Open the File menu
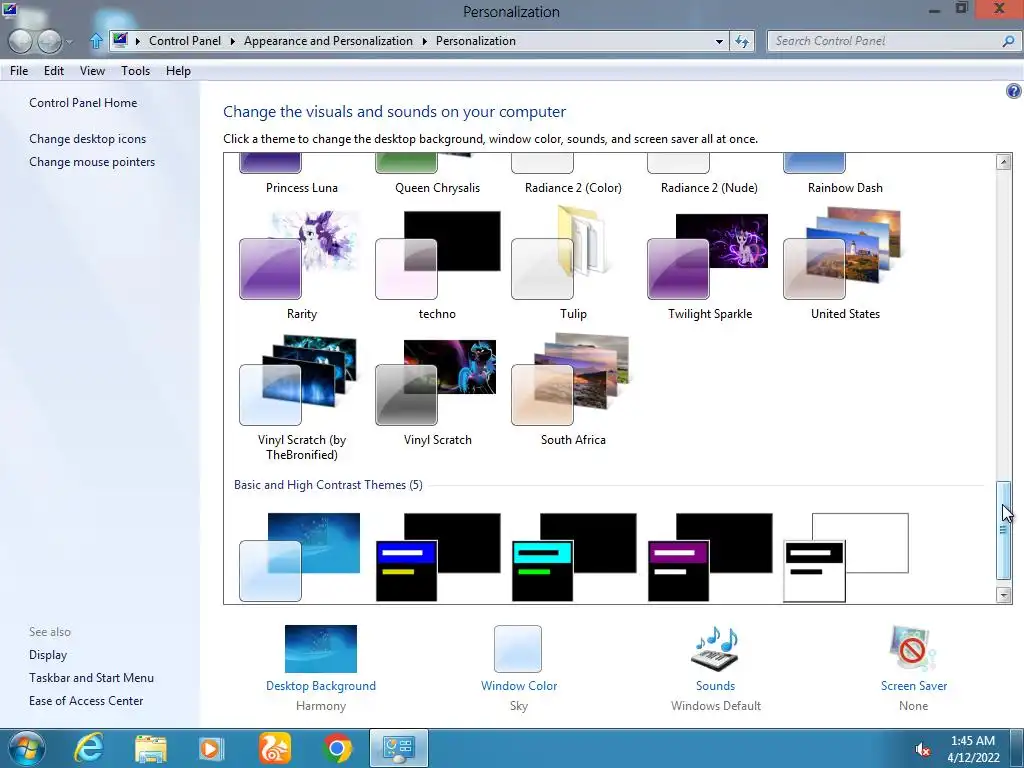 19,71
